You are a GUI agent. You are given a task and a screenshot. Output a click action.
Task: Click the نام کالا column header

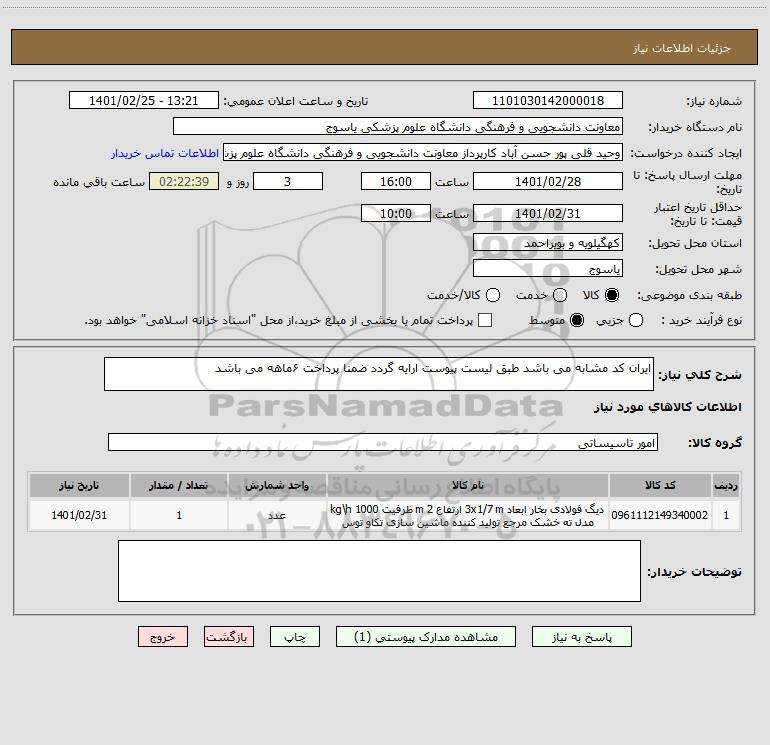(x=468, y=485)
